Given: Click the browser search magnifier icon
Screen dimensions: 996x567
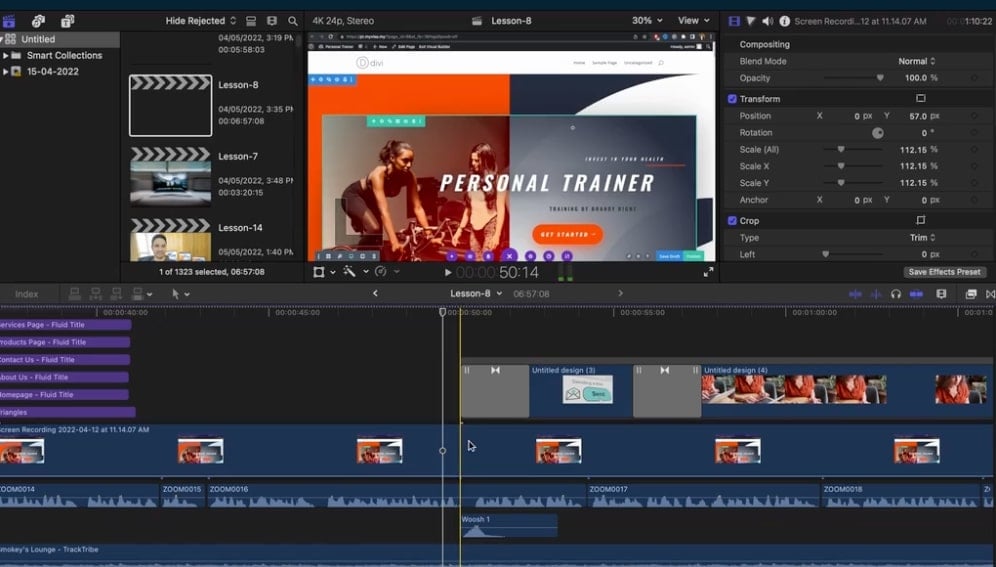Looking at the screenshot, I should click(x=292, y=21).
